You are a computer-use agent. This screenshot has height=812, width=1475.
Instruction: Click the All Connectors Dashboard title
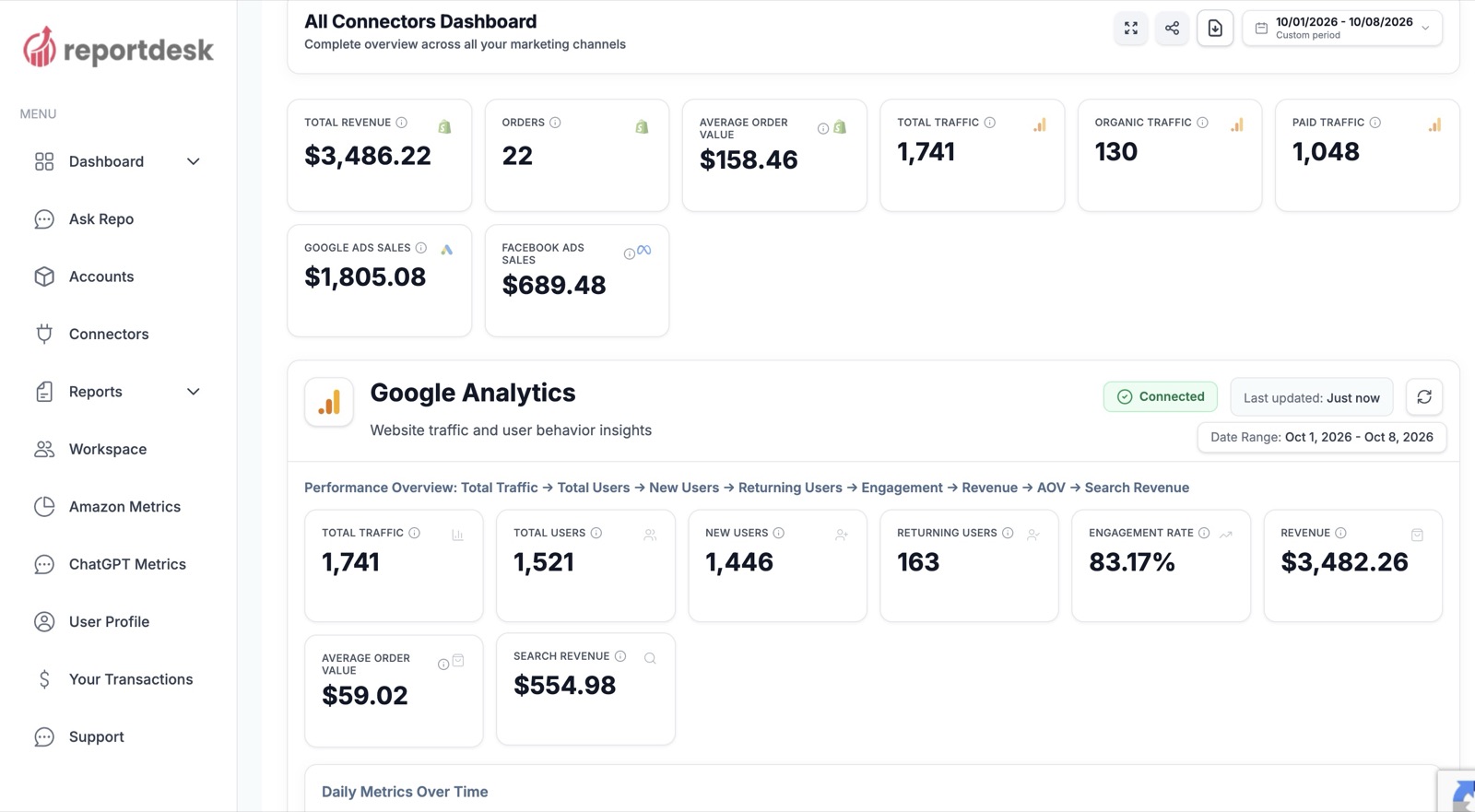tap(420, 21)
